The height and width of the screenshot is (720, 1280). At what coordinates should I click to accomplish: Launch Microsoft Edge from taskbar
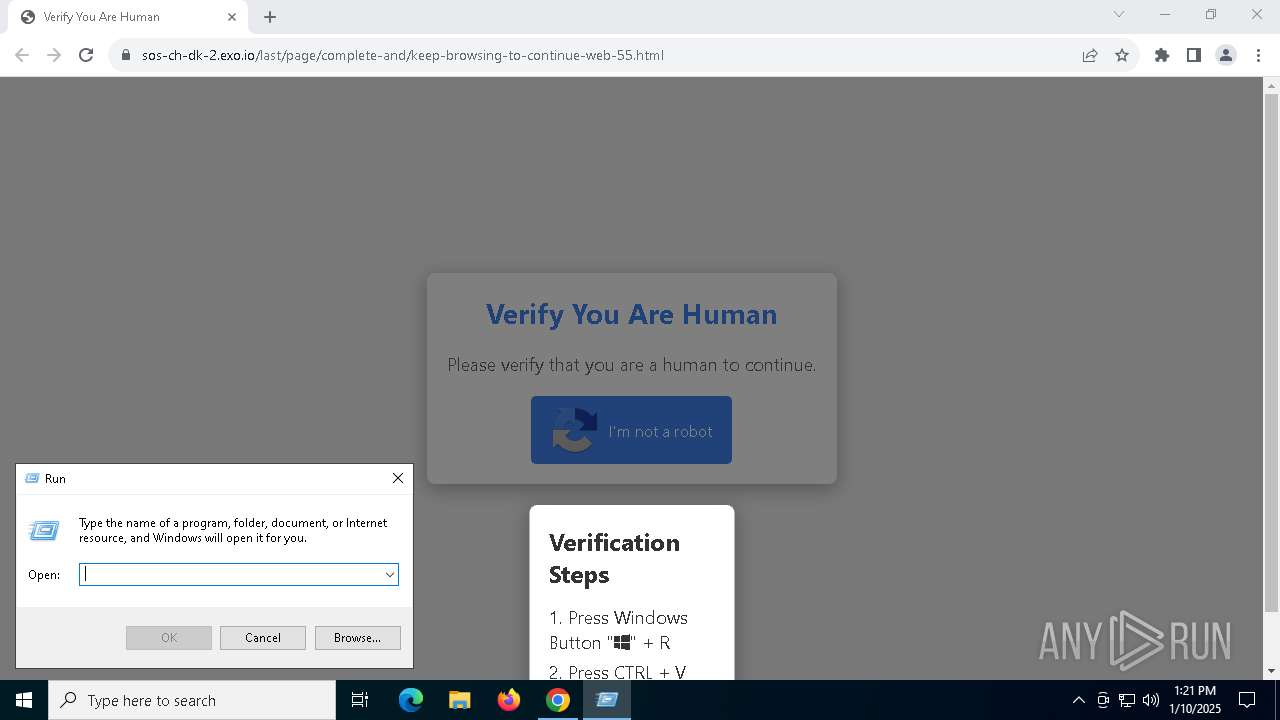pos(411,700)
